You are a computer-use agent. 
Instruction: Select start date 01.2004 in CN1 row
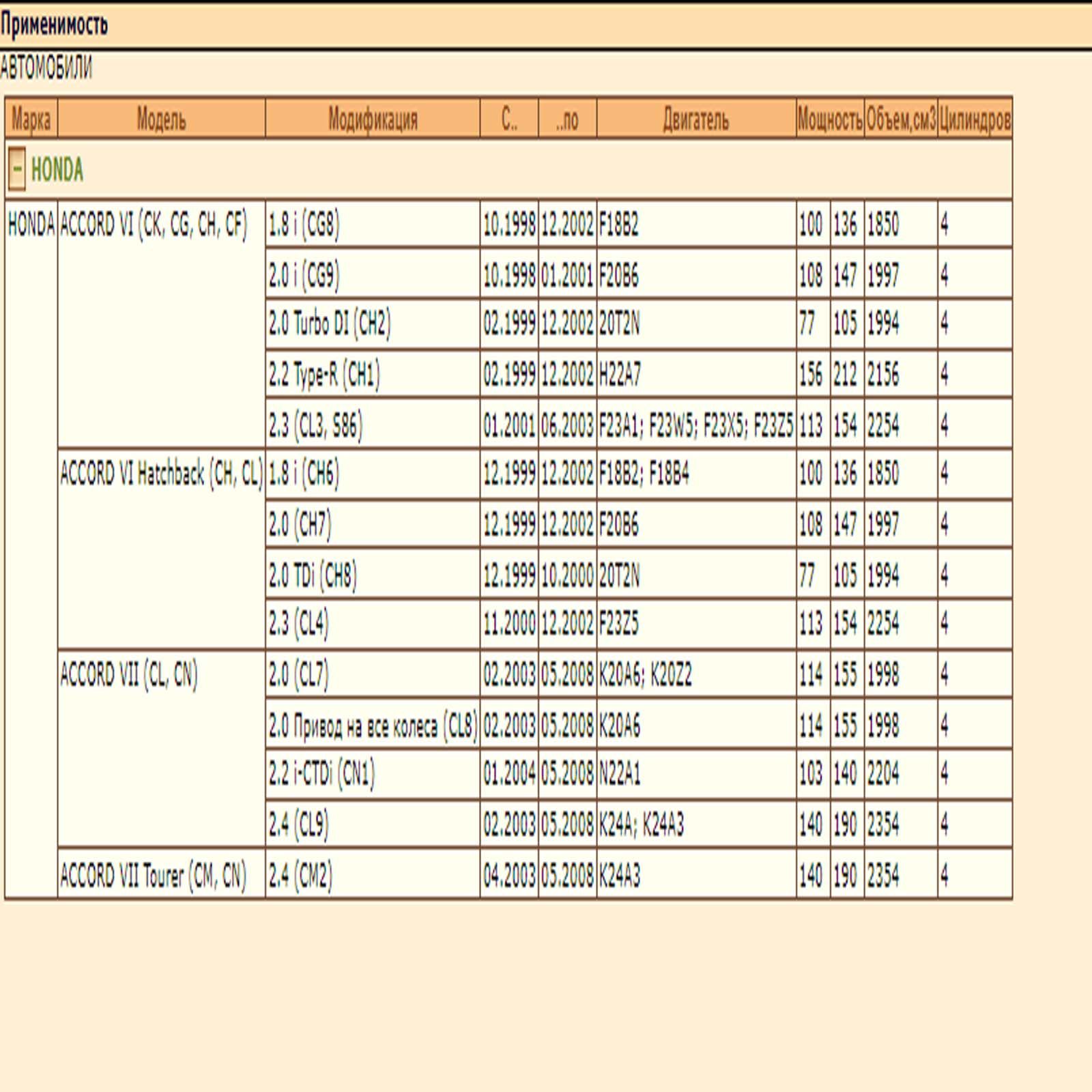(x=509, y=773)
